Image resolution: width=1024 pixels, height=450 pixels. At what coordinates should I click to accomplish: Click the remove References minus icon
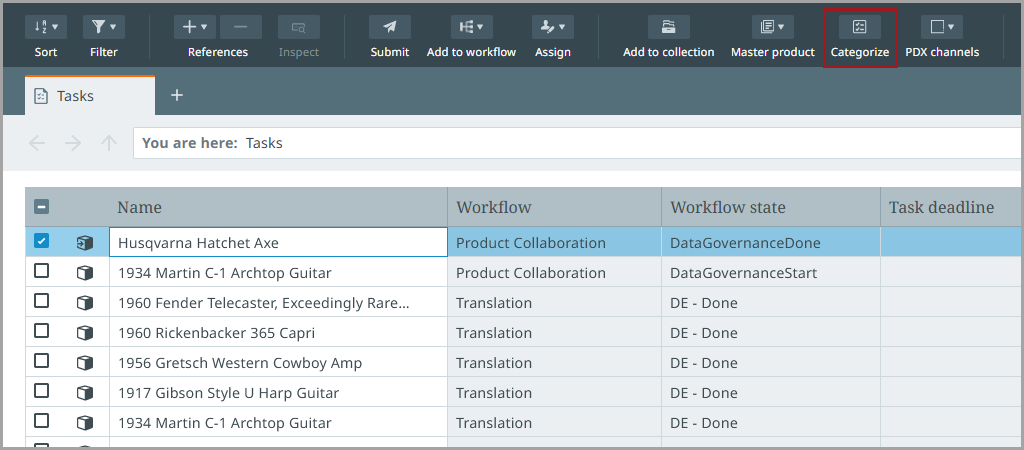[240, 27]
